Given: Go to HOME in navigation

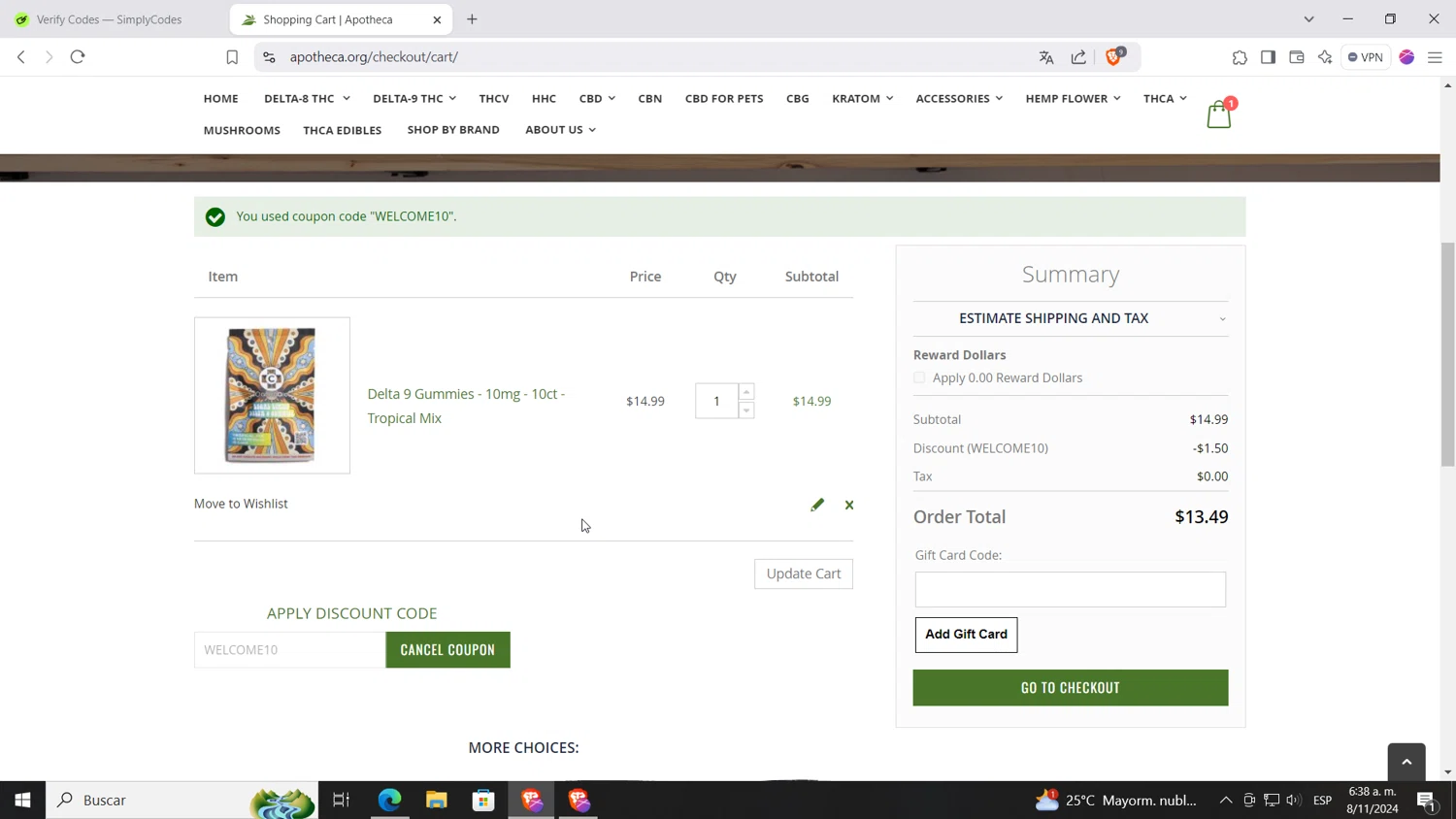Looking at the screenshot, I should tap(221, 98).
